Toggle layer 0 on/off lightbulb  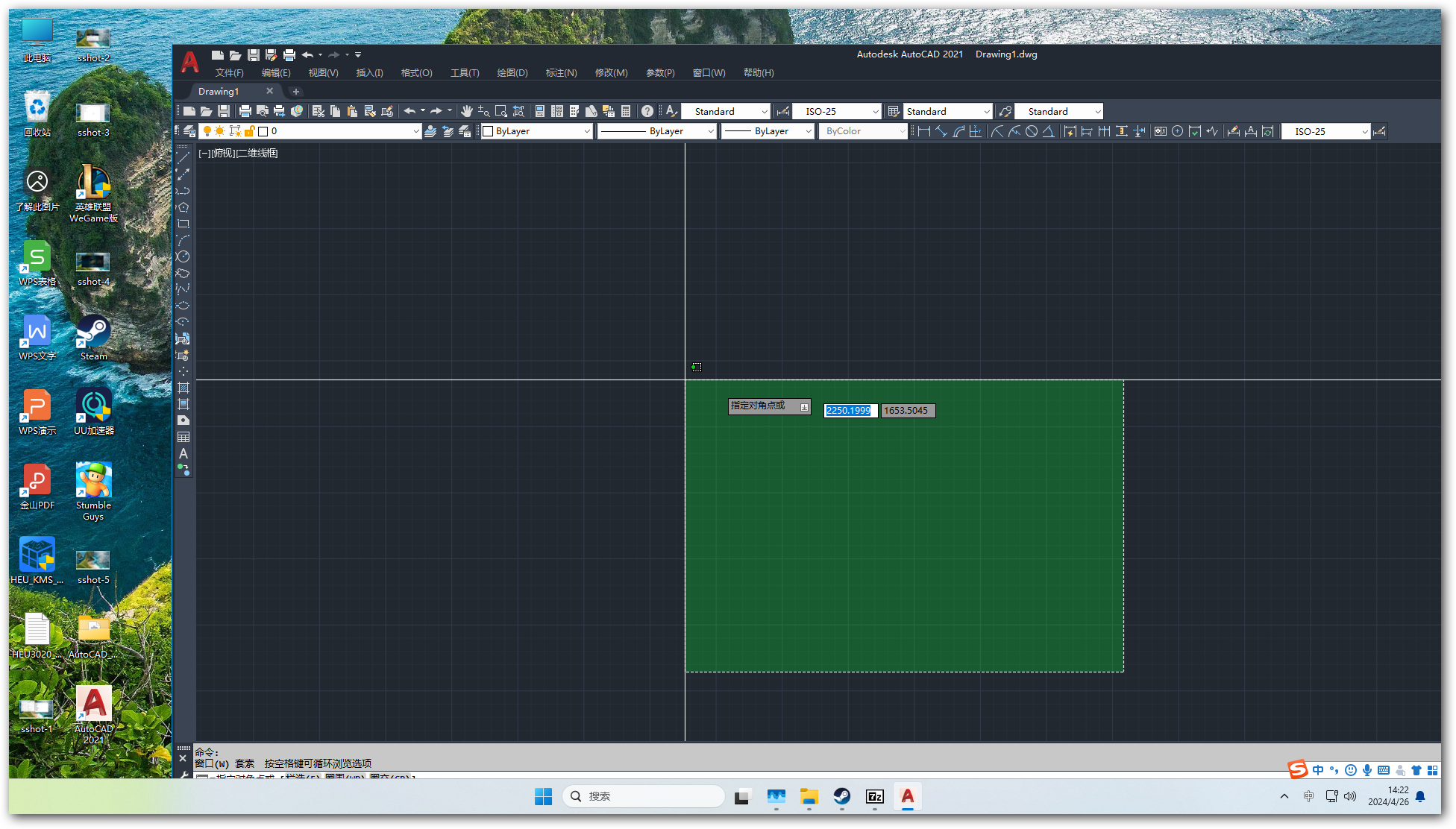coord(207,131)
